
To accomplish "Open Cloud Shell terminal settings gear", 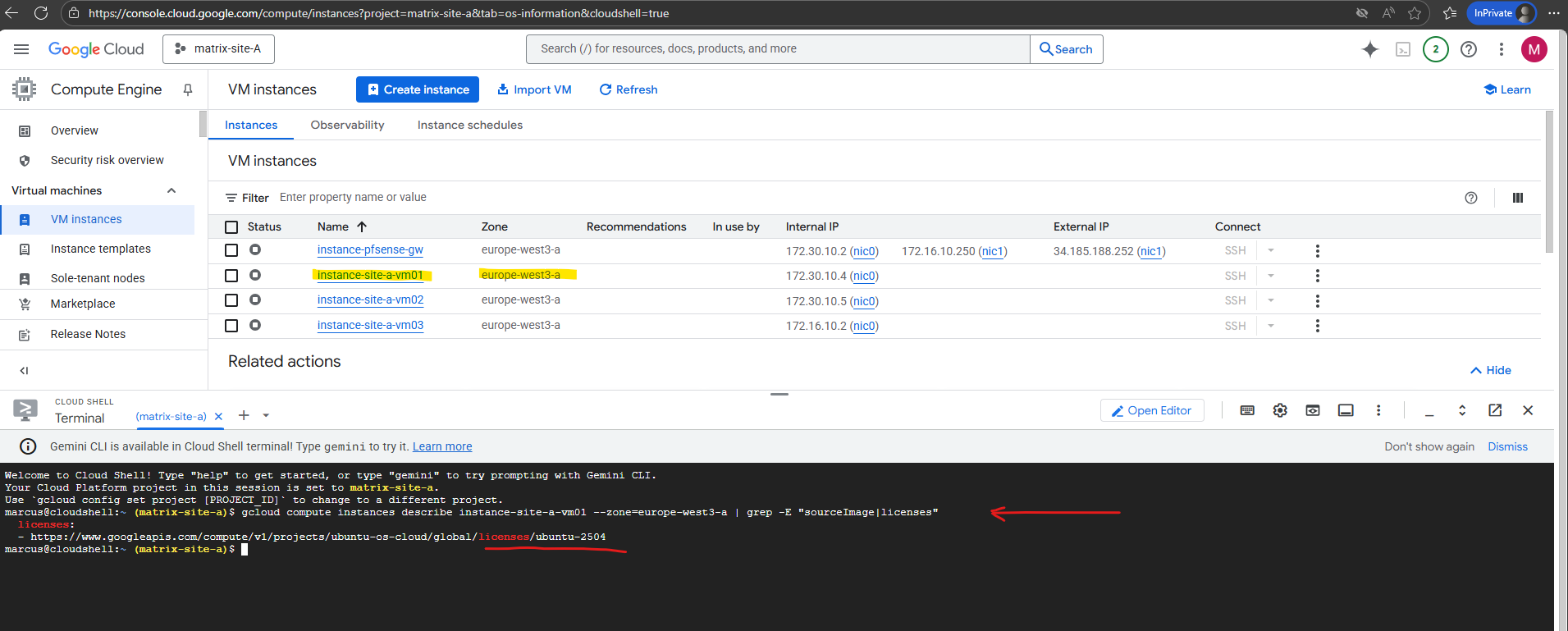I will (1280, 410).
